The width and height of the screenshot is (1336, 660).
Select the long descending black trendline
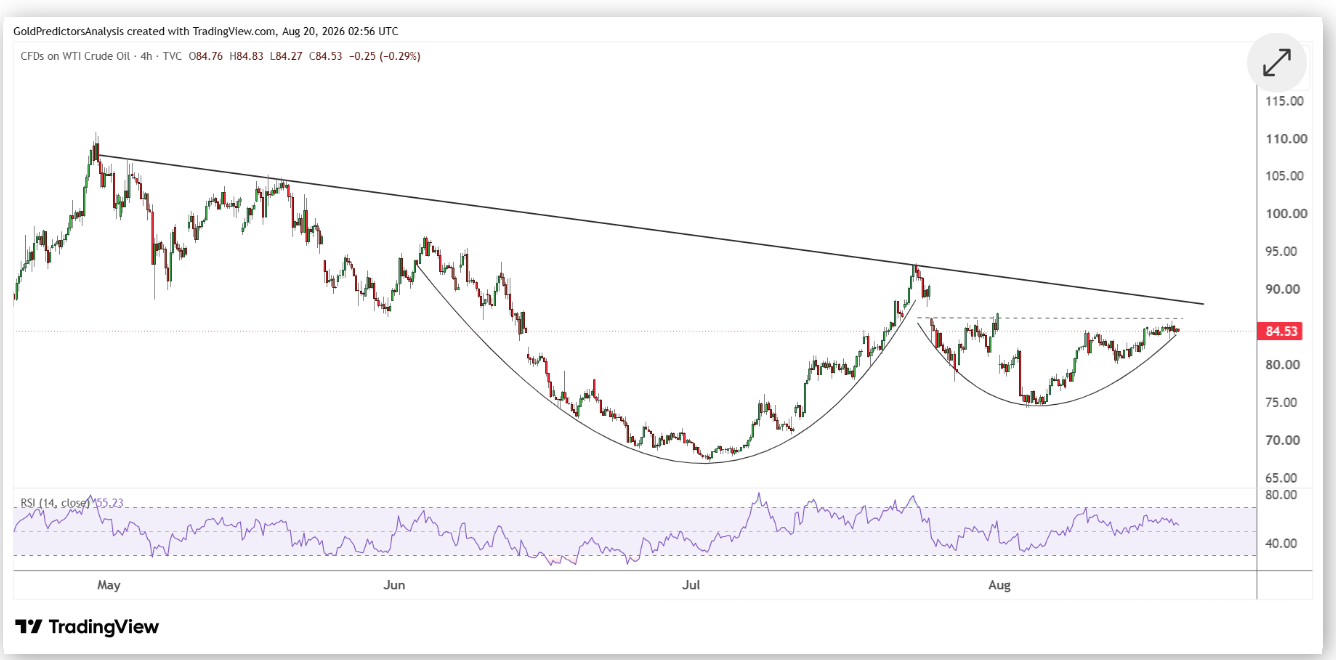(650, 230)
